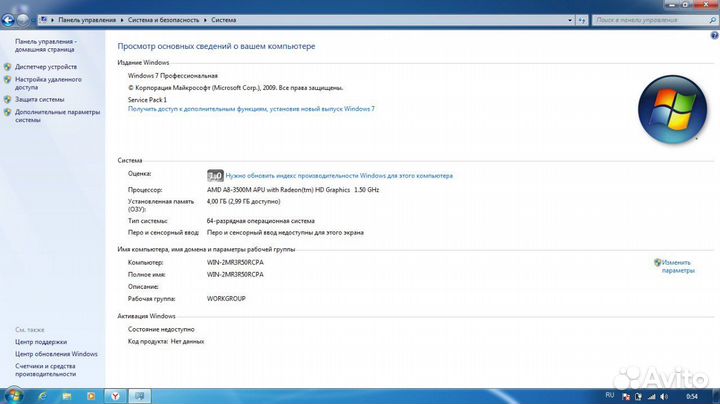Click the large Windows logo image
720x404 pixels.
[x=671, y=107]
